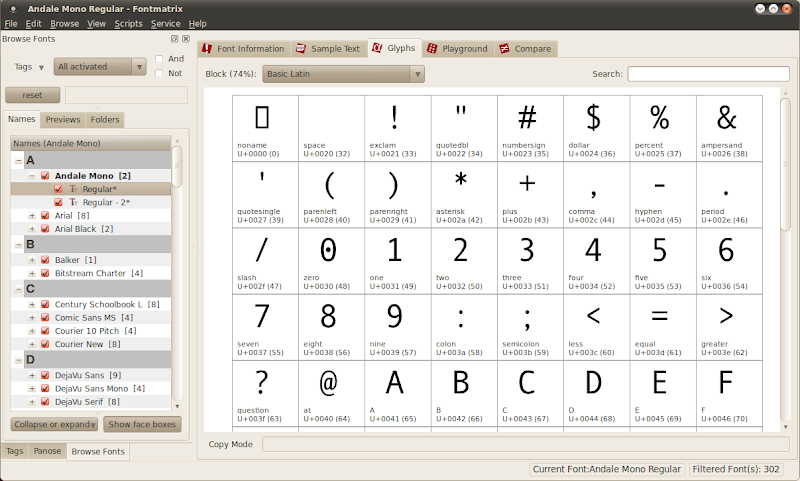Screen dimensions: 800x481
Task: Click the Show face boxes button
Action: click(x=142, y=424)
